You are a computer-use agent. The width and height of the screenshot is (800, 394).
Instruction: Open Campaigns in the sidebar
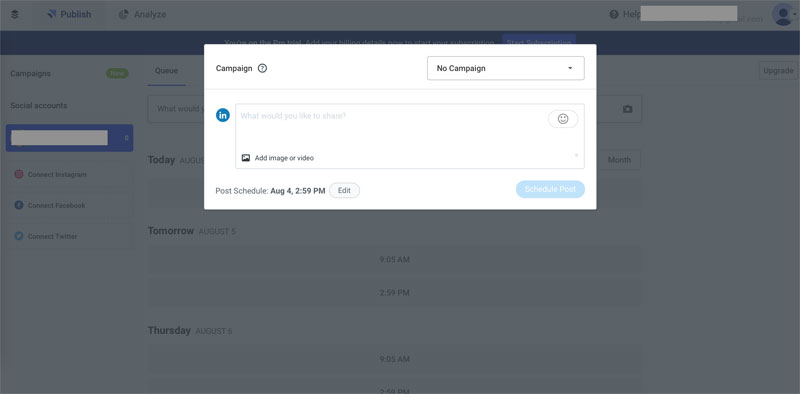tap(31, 73)
